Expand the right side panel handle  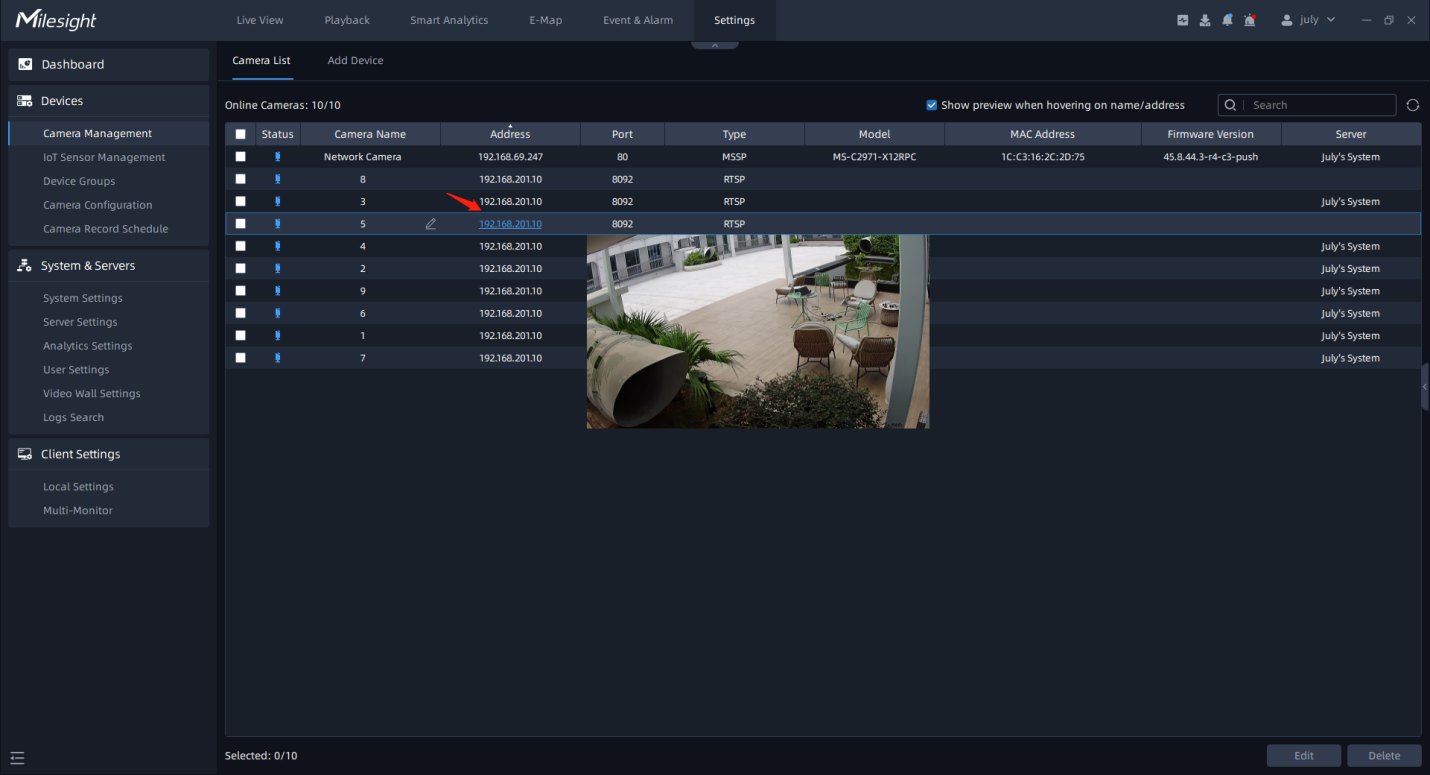[1424, 387]
